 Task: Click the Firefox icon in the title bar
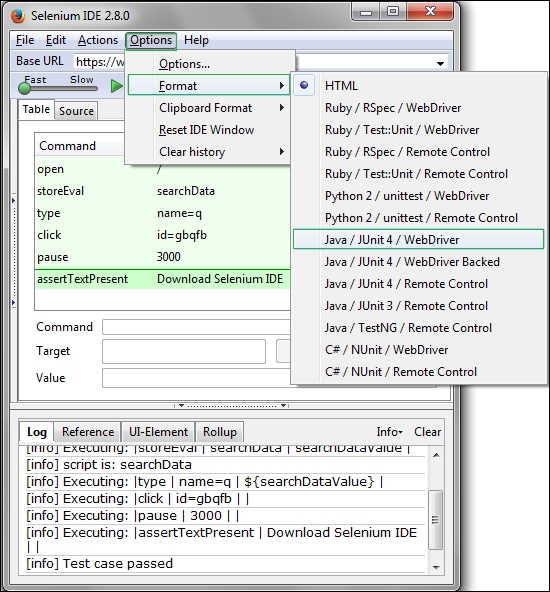pyautogui.click(x=17, y=16)
